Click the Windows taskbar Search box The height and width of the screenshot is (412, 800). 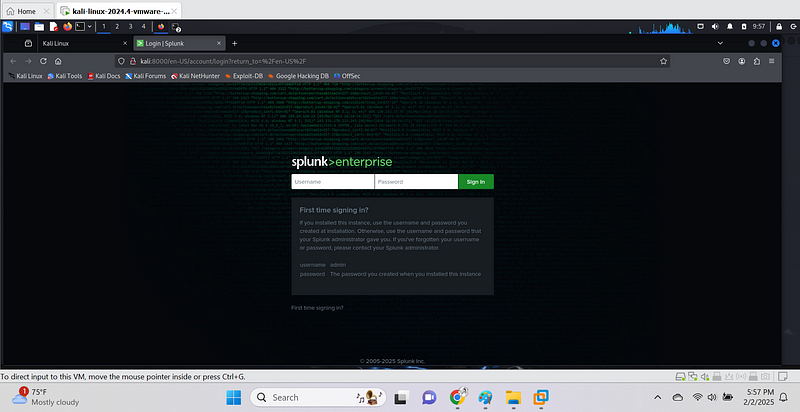[x=318, y=397]
